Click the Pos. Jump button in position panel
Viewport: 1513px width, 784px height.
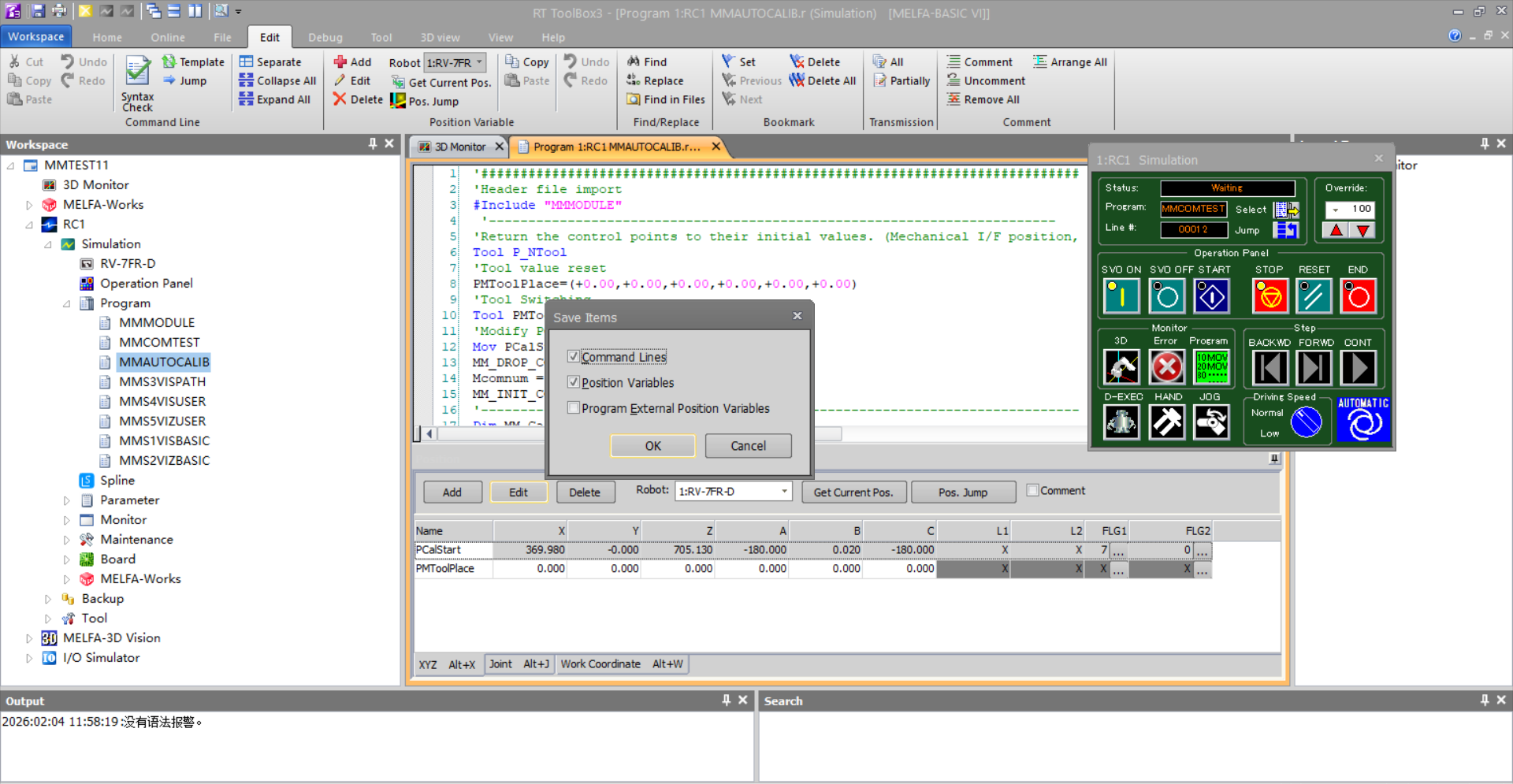tap(963, 492)
